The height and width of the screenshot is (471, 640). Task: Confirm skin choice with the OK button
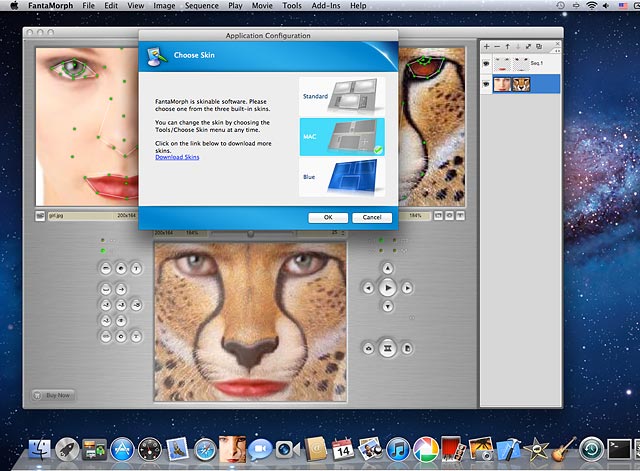[x=328, y=218]
